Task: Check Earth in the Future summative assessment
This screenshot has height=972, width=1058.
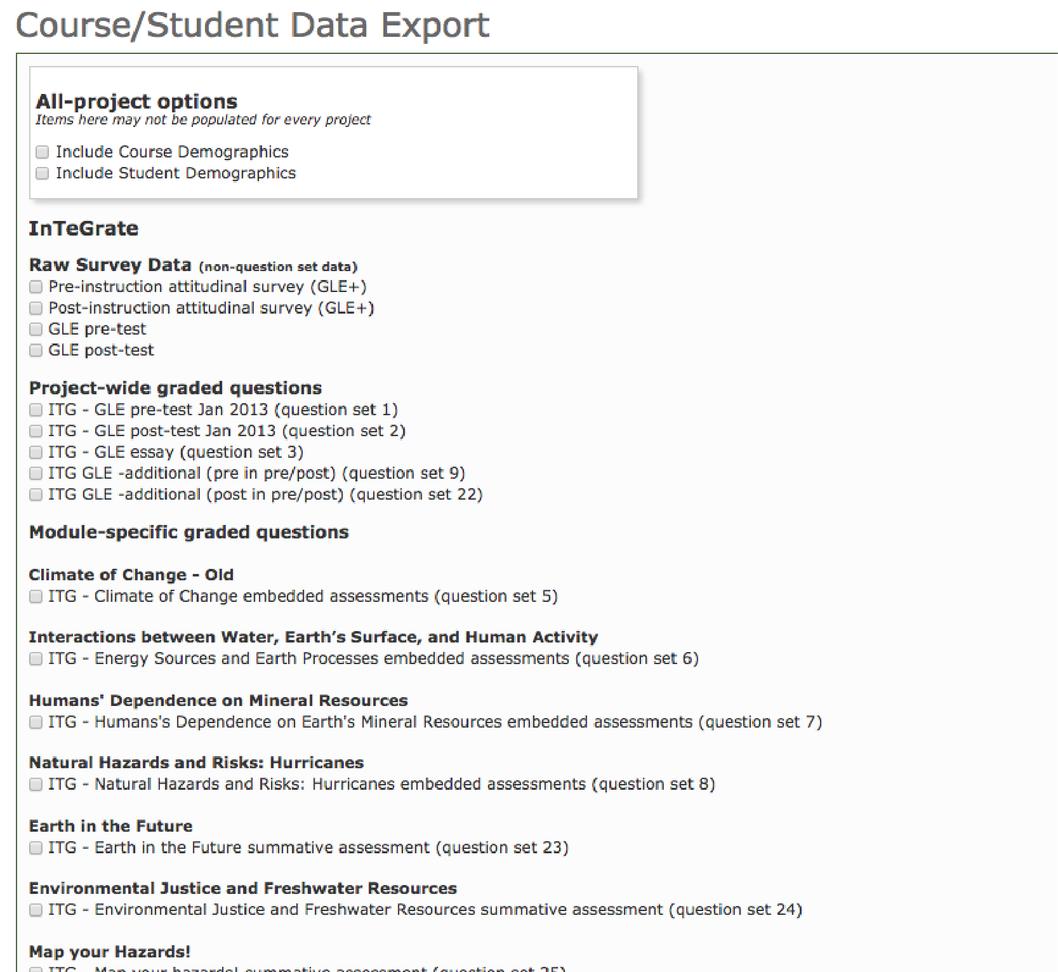Action: (x=34, y=847)
